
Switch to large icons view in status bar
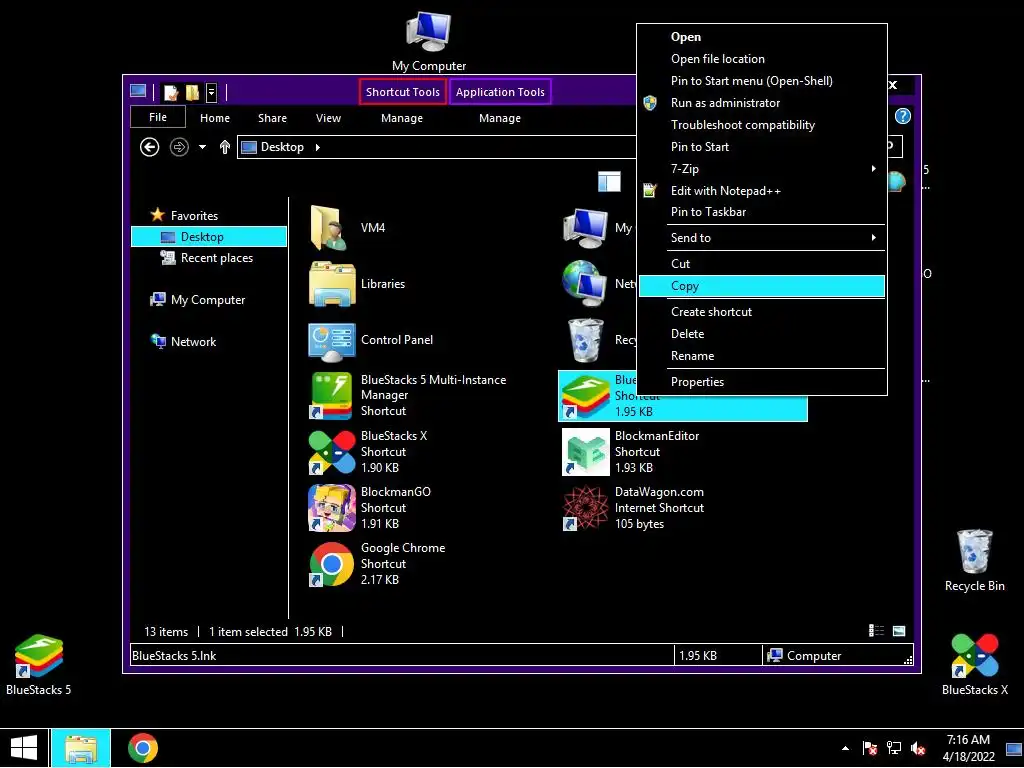899,631
